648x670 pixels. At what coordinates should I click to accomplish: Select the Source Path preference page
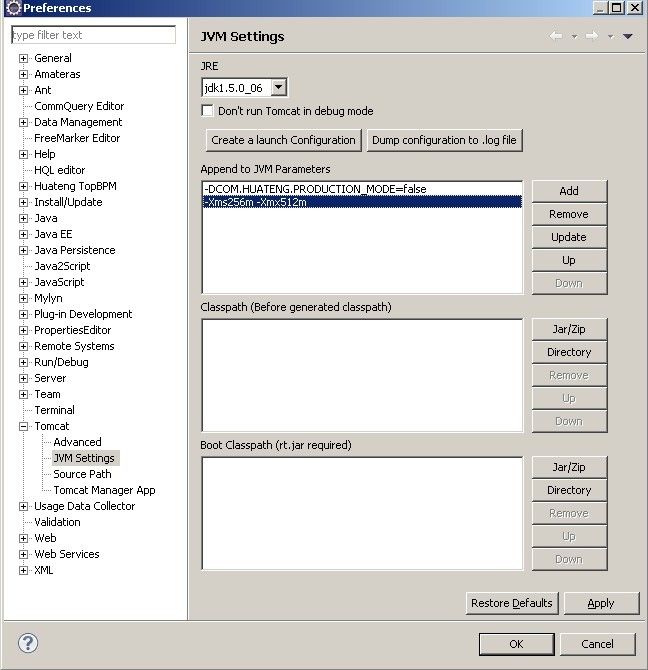[82, 474]
